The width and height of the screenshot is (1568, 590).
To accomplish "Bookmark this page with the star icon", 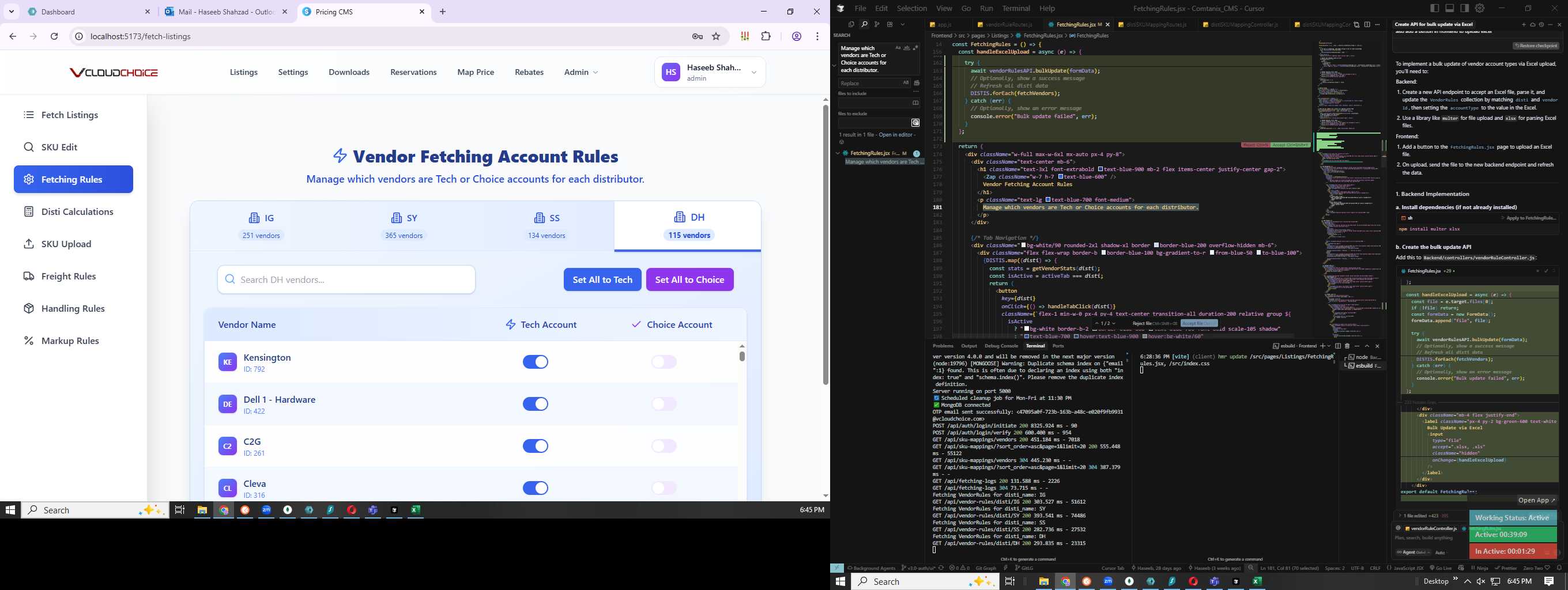I will point(717,36).
